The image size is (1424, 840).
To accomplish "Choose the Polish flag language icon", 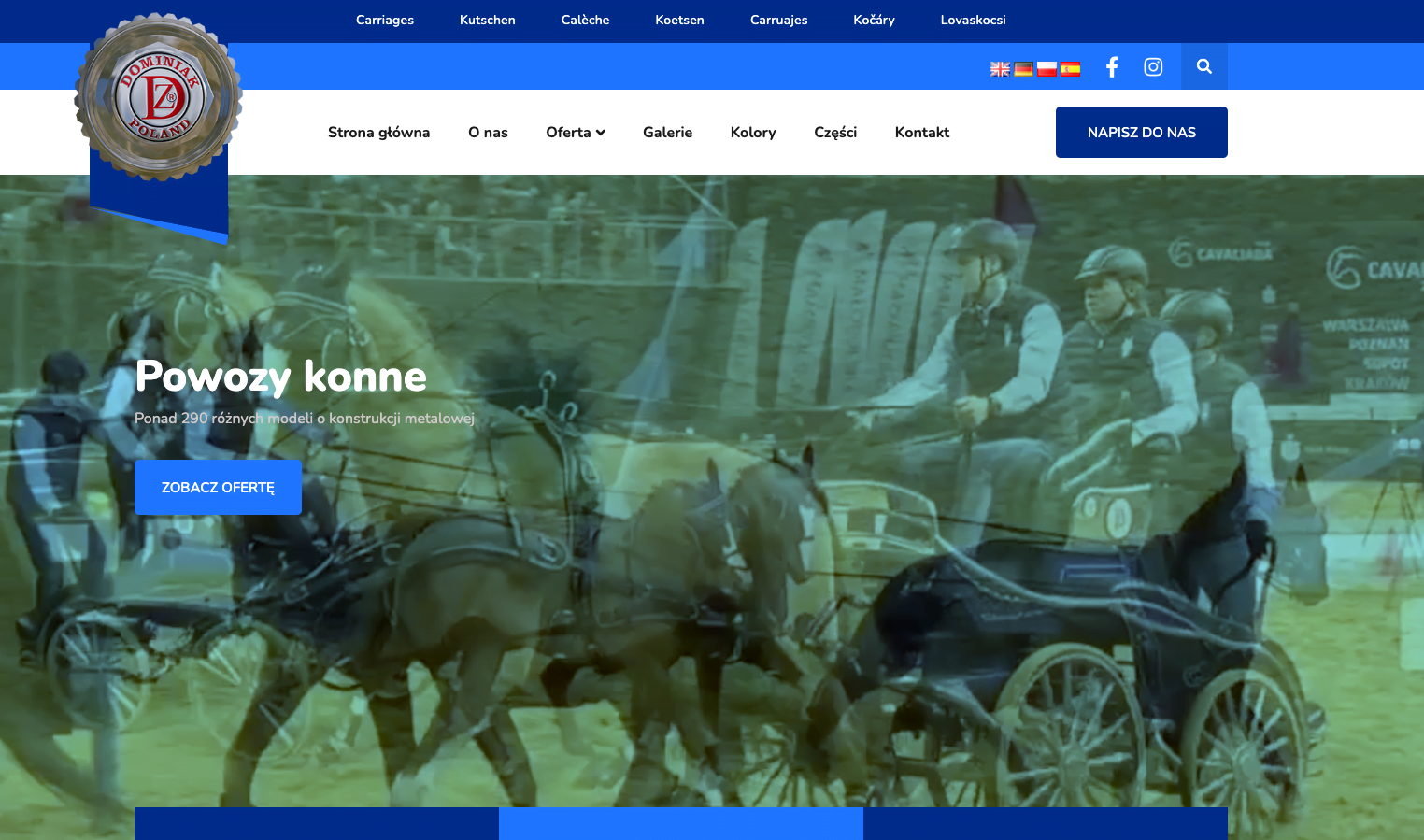I will (x=1047, y=68).
